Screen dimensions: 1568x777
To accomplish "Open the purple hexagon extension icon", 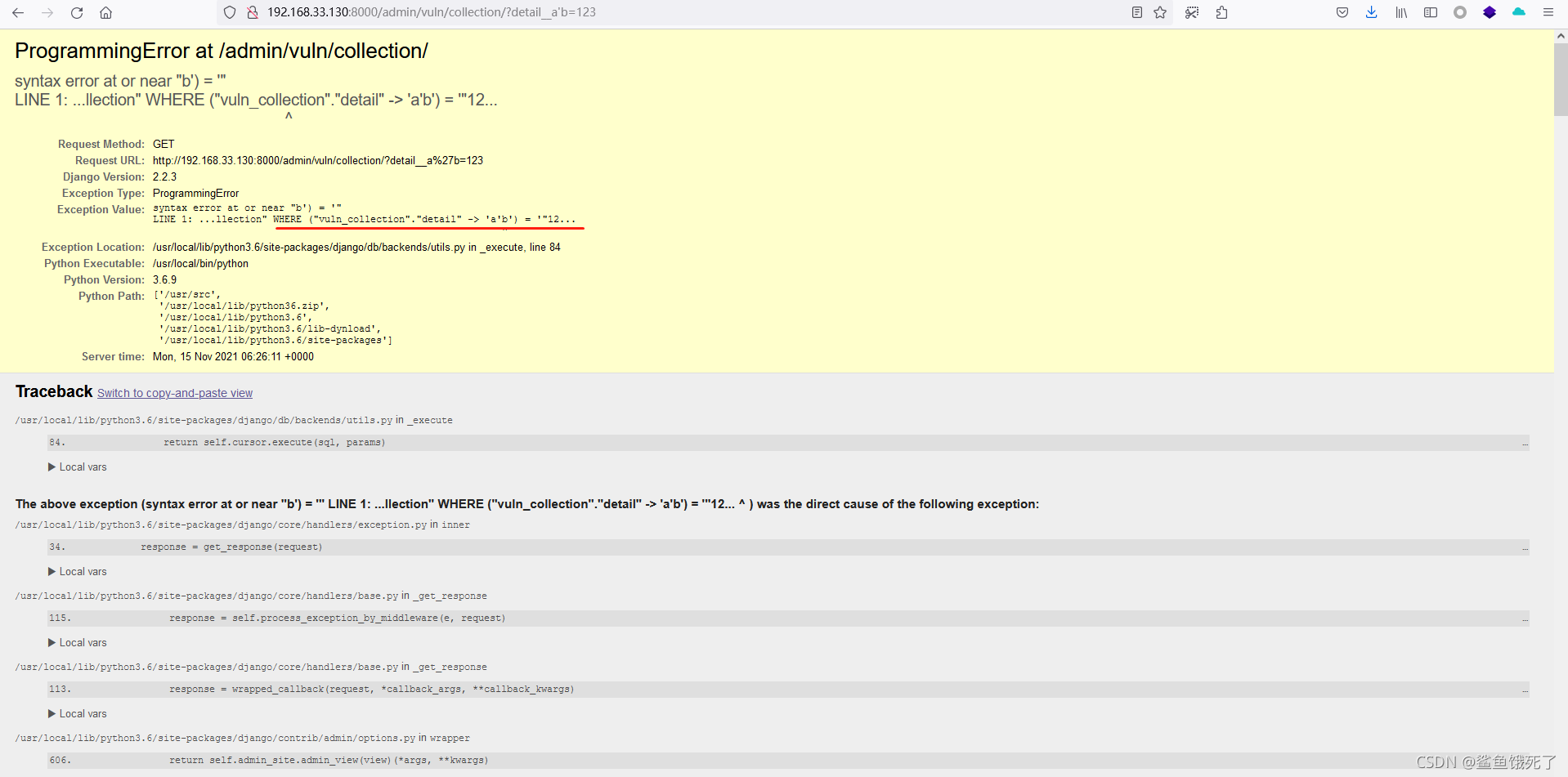I will [1490, 12].
